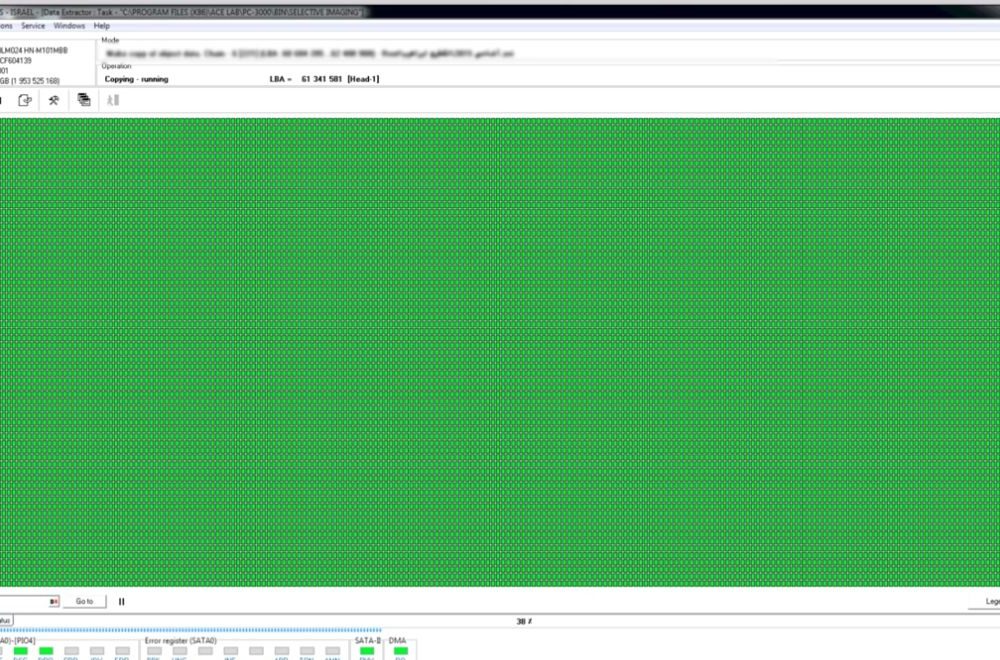
Task: Click the pause copying icon near the Go to button
Action: [121, 601]
